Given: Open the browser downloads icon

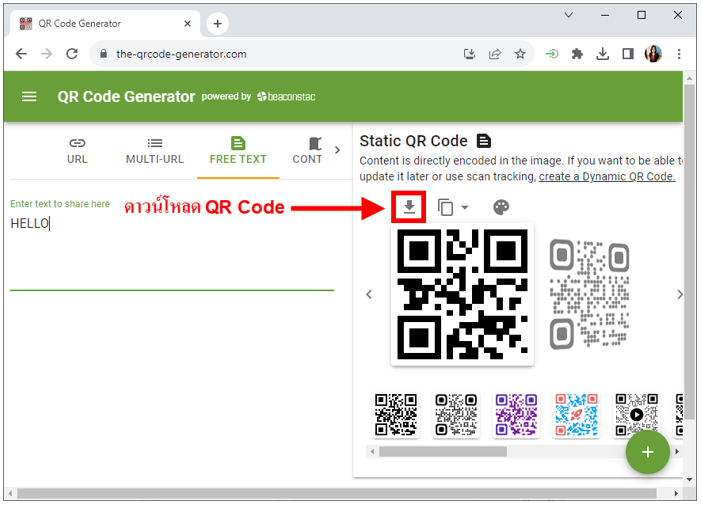Looking at the screenshot, I should (x=603, y=54).
